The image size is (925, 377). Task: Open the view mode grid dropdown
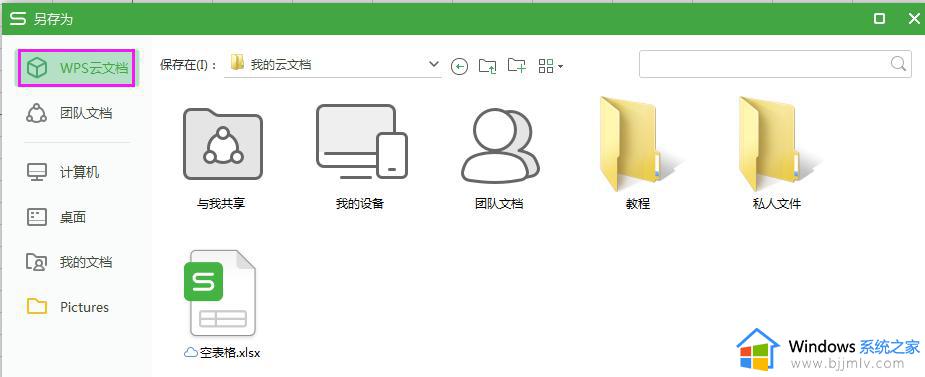551,65
